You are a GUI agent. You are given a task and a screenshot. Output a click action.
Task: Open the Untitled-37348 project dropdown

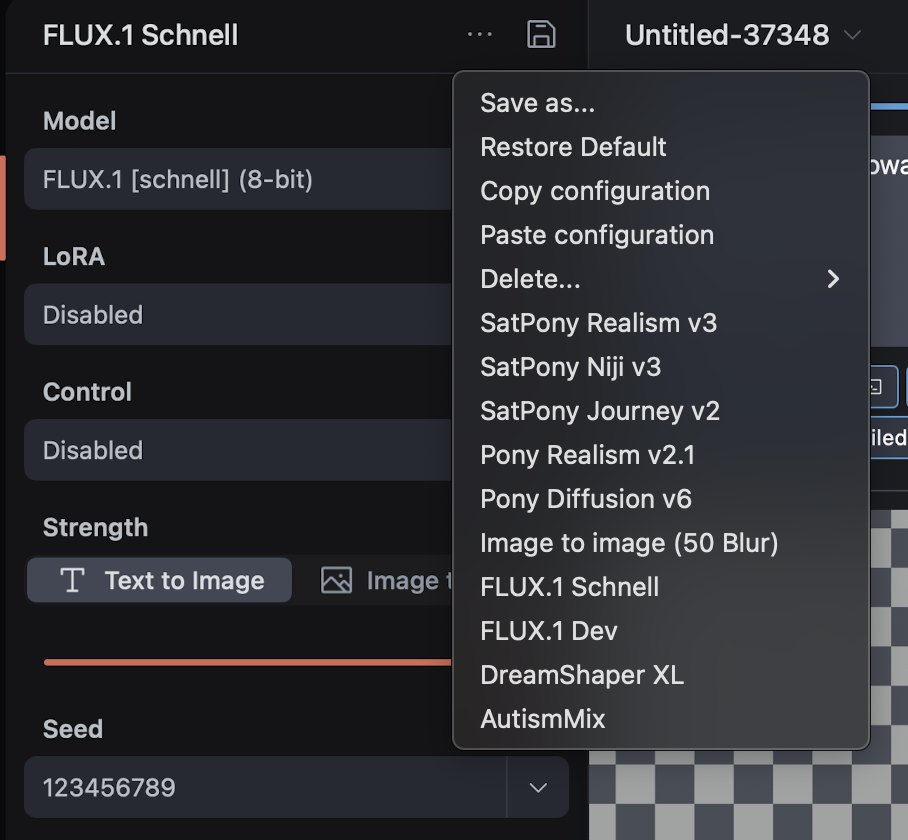742,36
